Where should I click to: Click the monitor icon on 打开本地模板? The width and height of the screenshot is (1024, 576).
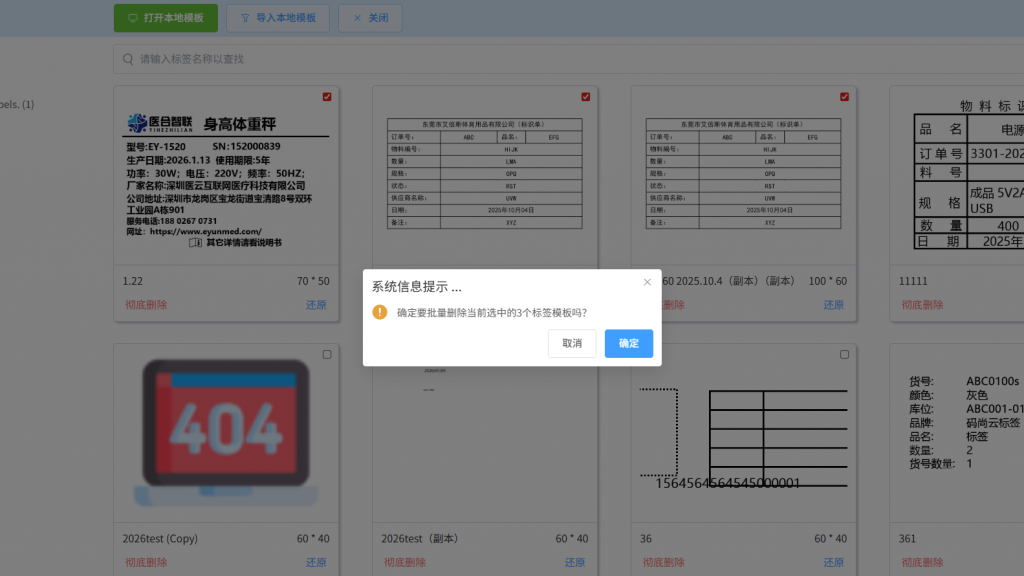132,18
